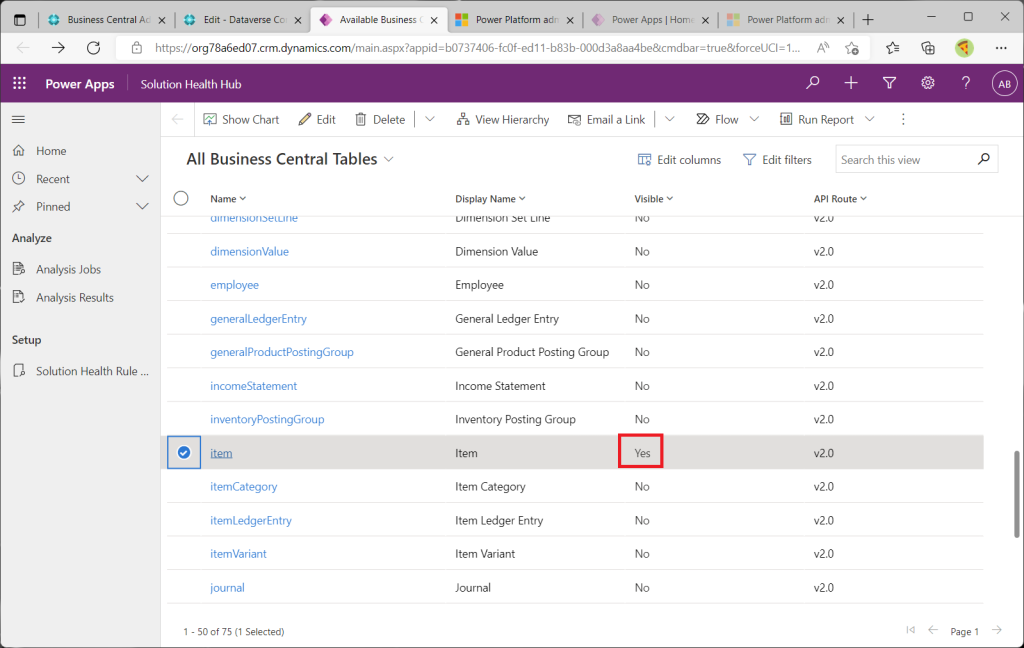Screen dimensions: 1024x648
Task: Click Delete in the command bar
Action: point(380,120)
